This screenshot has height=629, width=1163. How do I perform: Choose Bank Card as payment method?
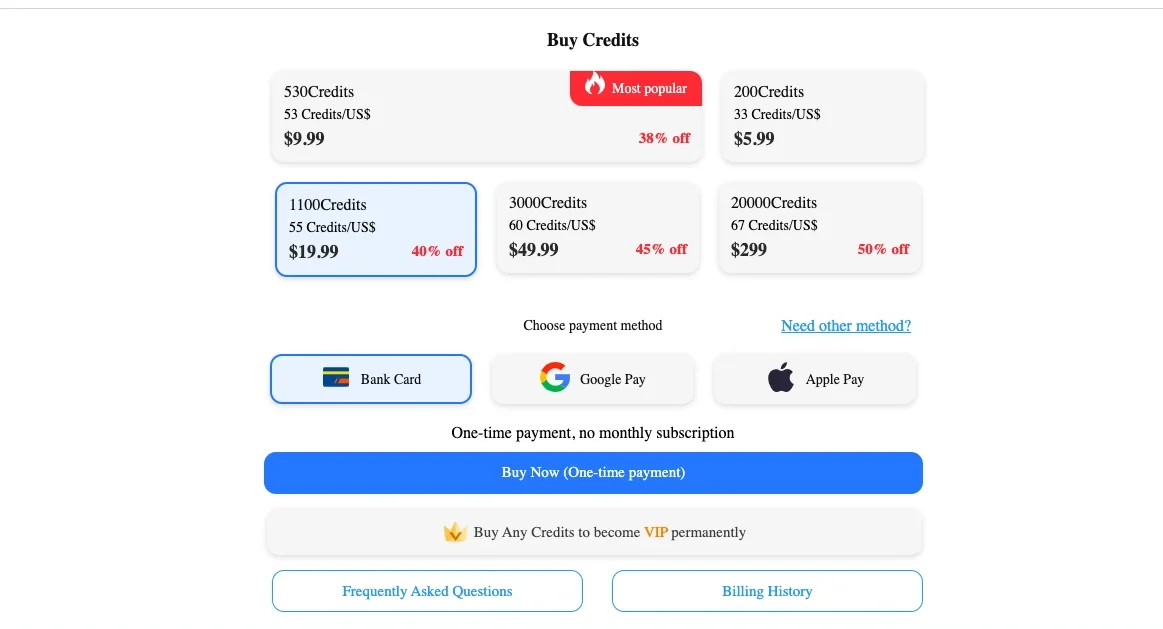pyautogui.click(x=371, y=379)
